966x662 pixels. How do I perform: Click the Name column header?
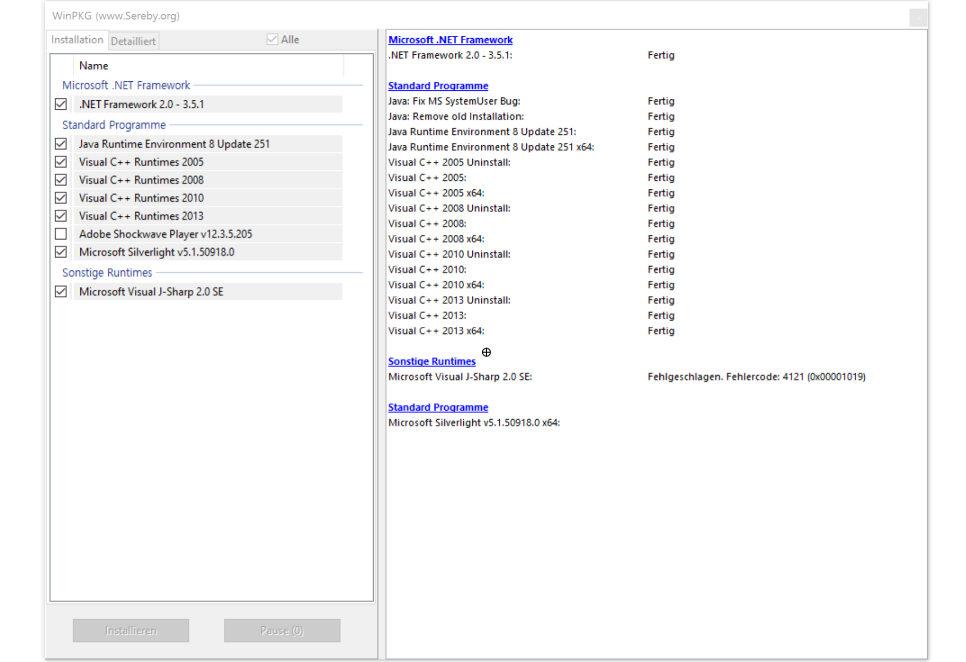click(208, 65)
